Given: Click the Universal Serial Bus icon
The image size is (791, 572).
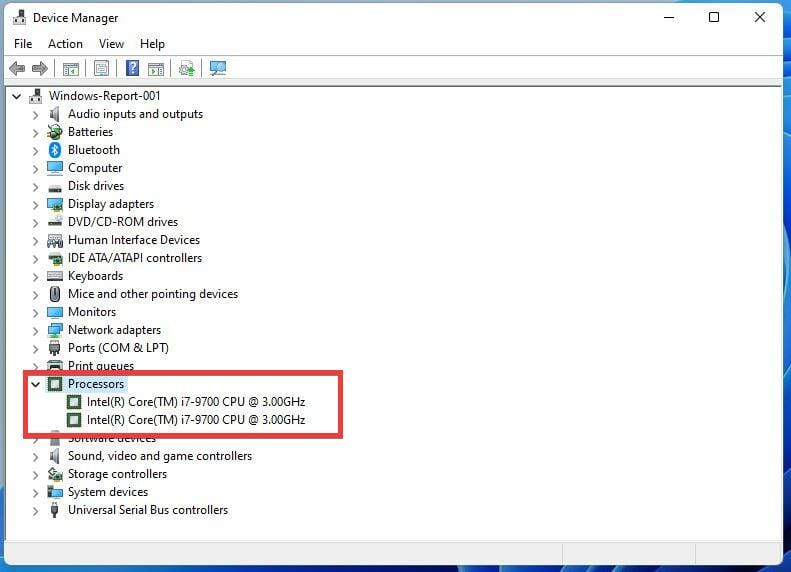Looking at the screenshot, I should (x=54, y=510).
